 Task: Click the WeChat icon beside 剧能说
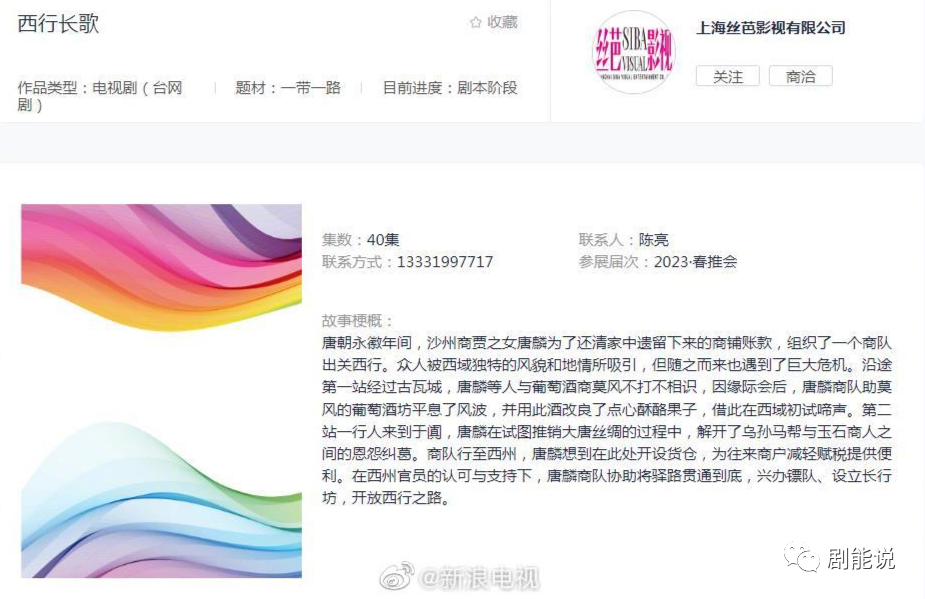802,557
